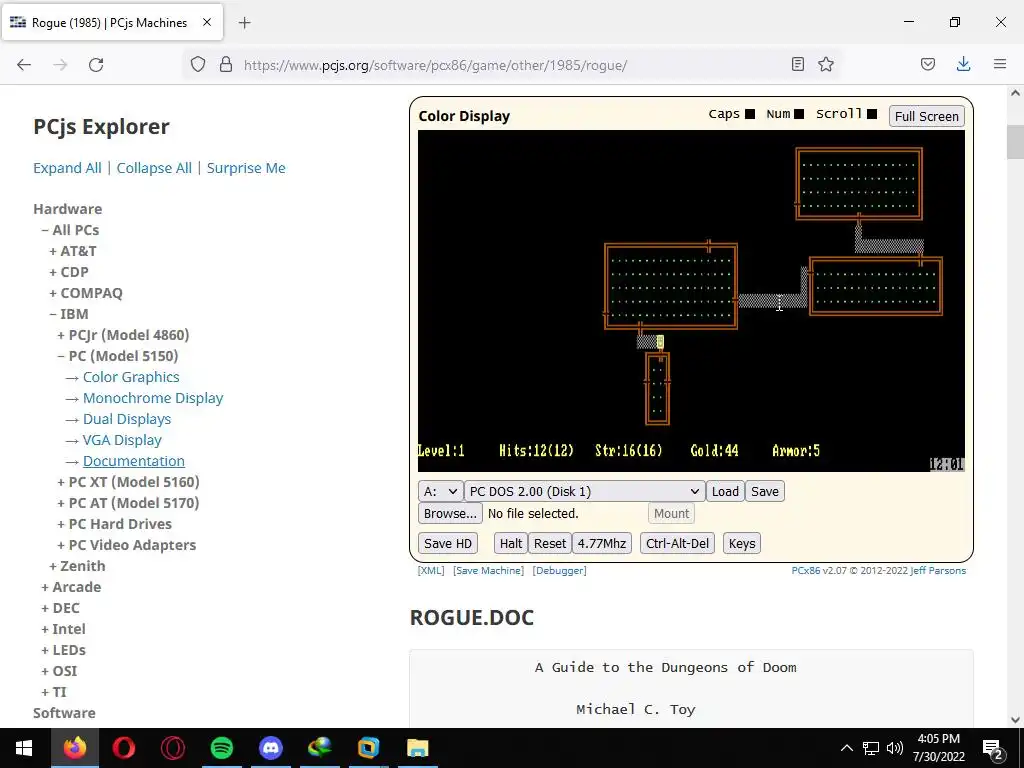Click the Save diskette button
The height and width of the screenshot is (768, 1024).
click(x=765, y=491)
